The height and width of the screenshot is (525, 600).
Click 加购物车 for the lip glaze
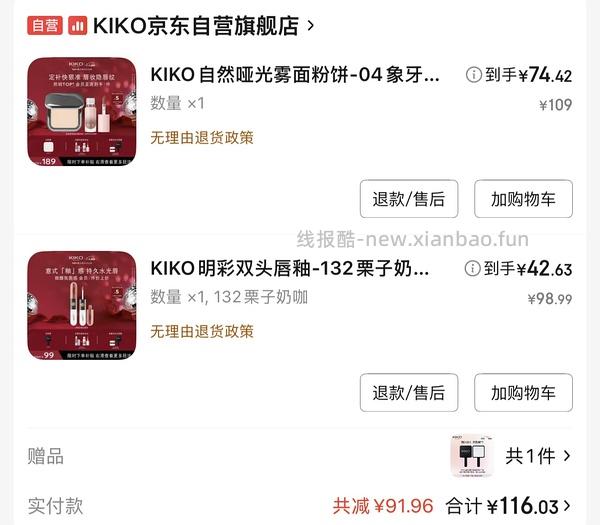523,393
